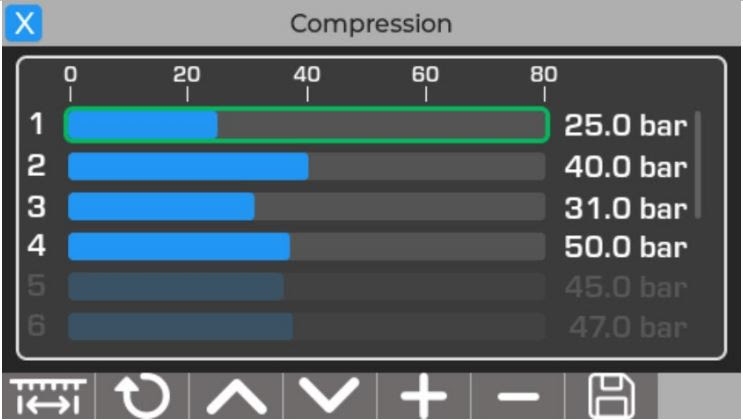The image size is (743, 420).
Task: Click the 50.0 bar value label
Action: tap(625, 247)
